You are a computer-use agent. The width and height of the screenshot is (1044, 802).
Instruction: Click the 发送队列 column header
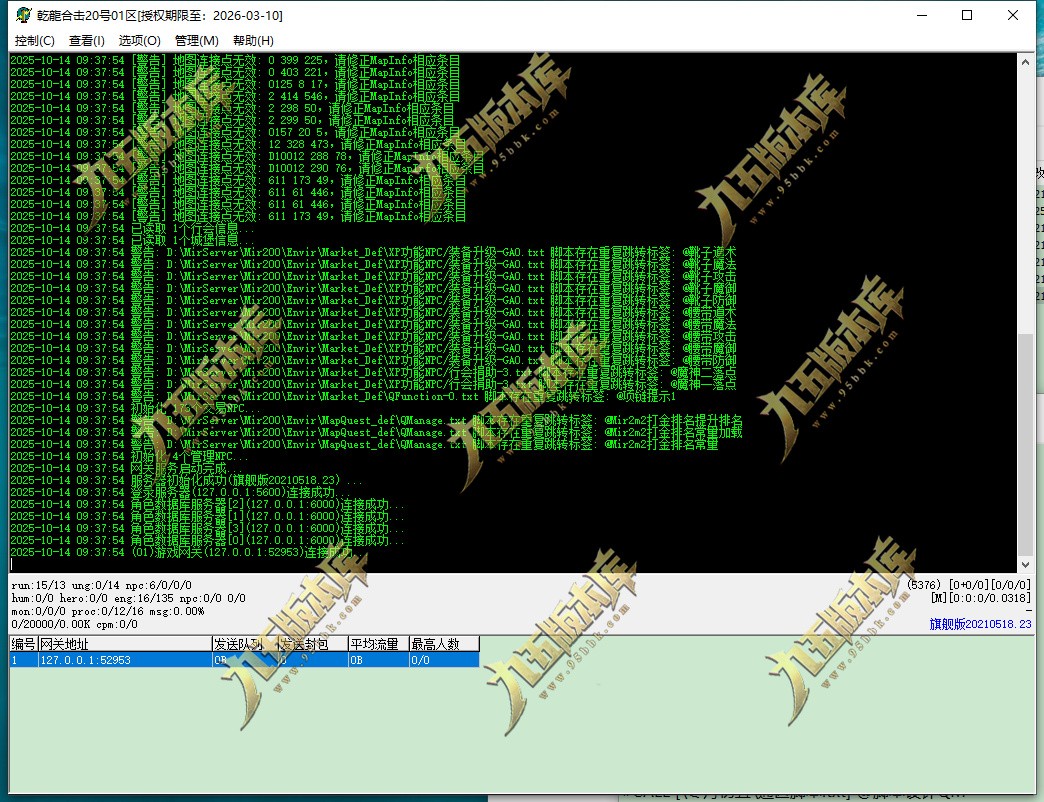pos(242,644)
